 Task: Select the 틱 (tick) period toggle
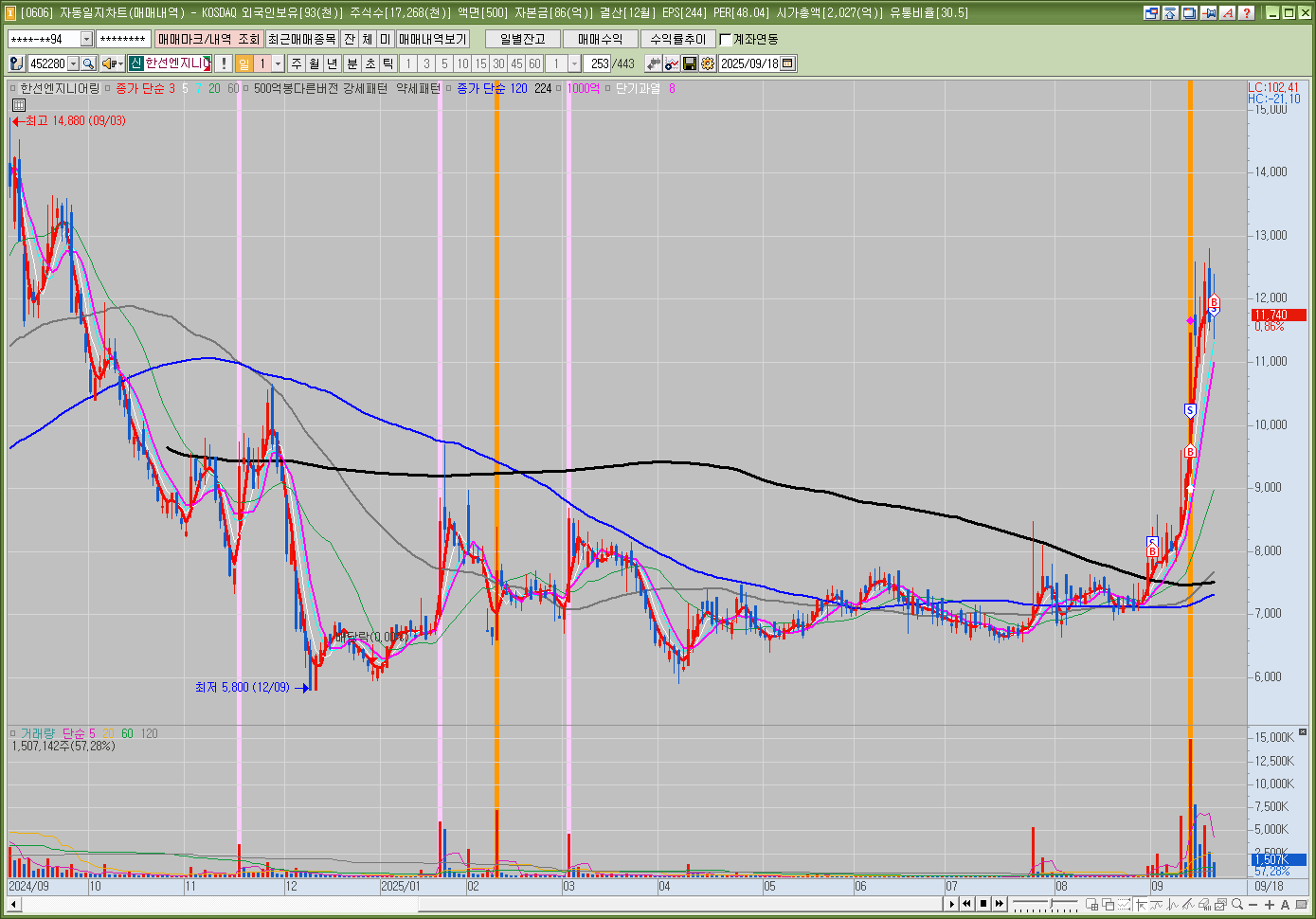pos(388,63)
